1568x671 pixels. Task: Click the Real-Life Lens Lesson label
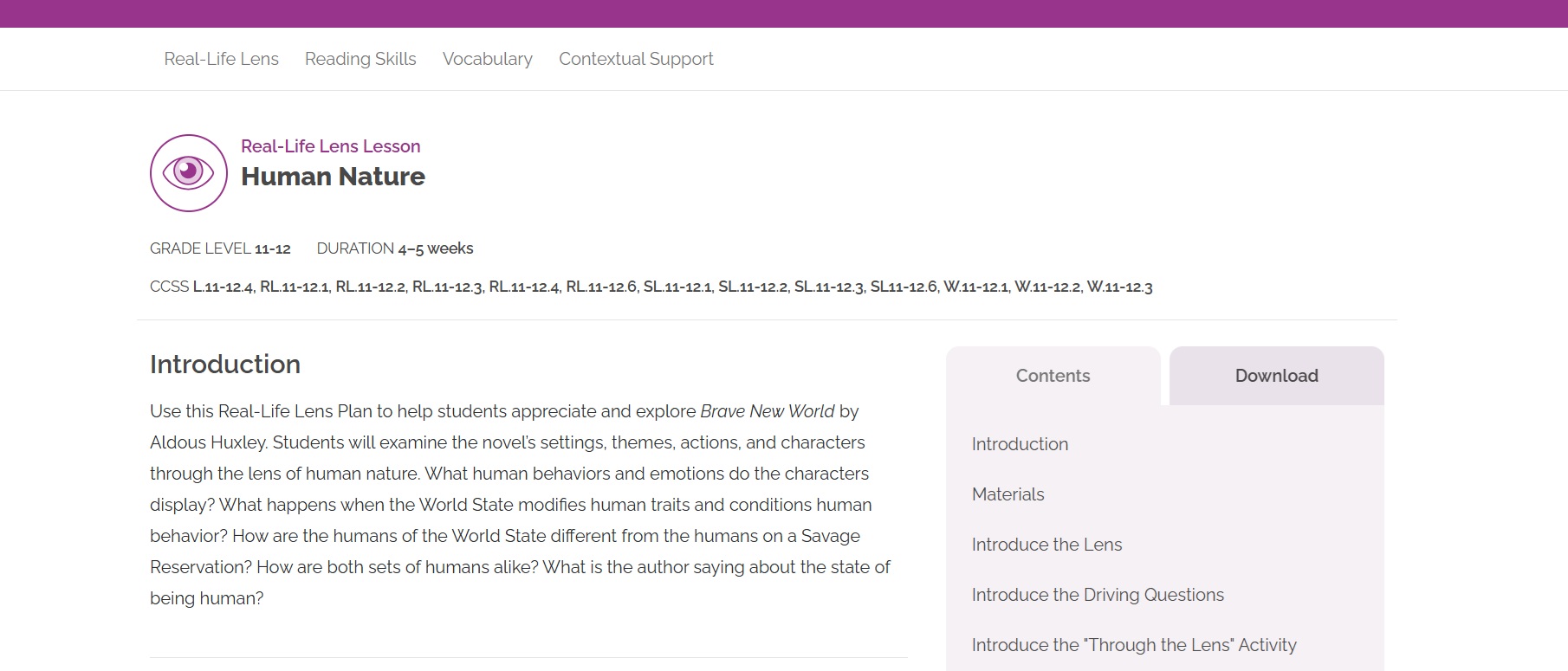[330, 146]
